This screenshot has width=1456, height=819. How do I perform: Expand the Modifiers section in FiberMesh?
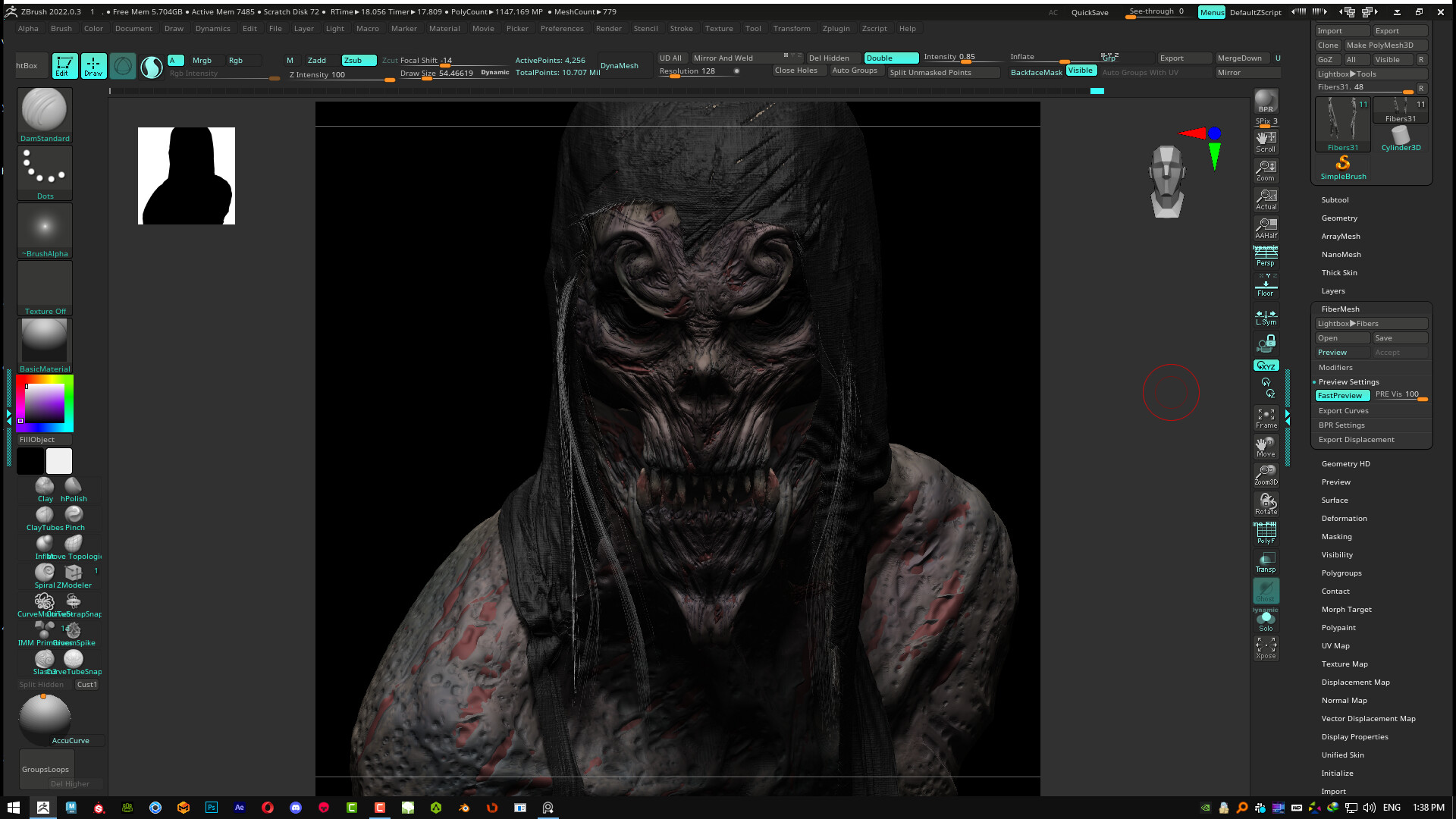click(x=1335, y=368)
